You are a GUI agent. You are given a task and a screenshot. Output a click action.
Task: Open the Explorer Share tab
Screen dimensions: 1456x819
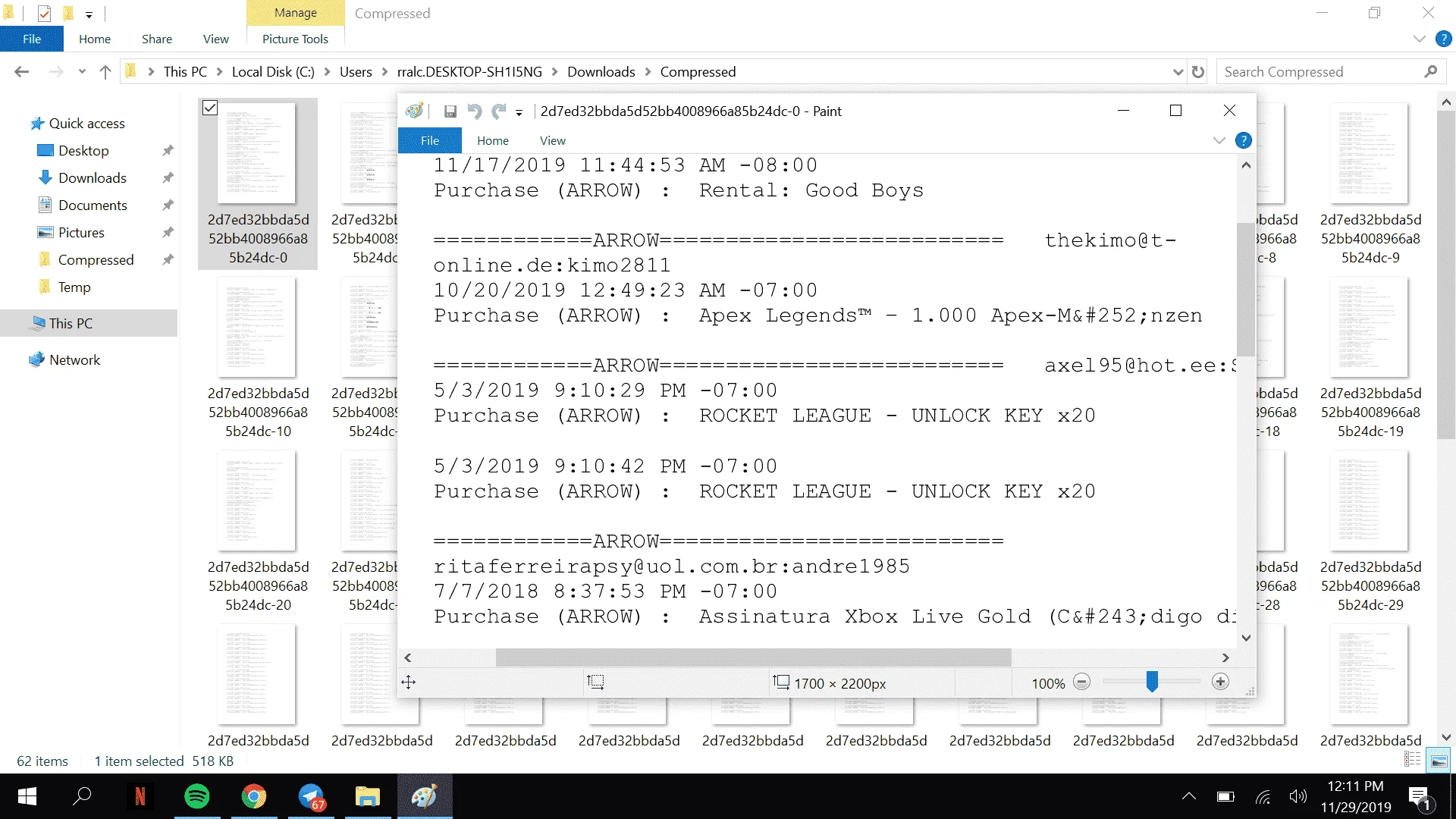pyautogui.click(x=157, y=39)
